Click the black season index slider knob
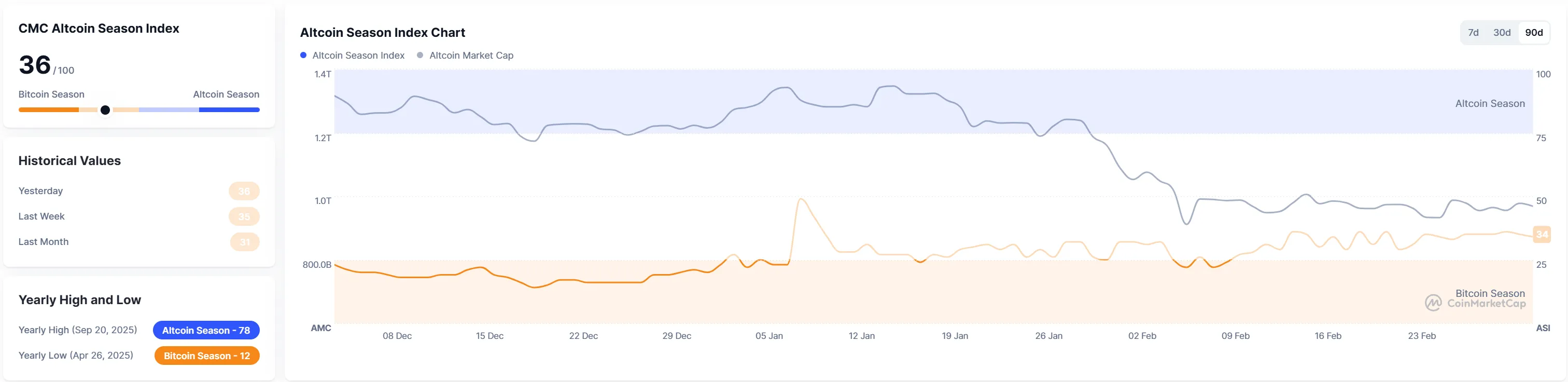The height and width of the screenshot is (382, 1568). (x=105, y=110)
